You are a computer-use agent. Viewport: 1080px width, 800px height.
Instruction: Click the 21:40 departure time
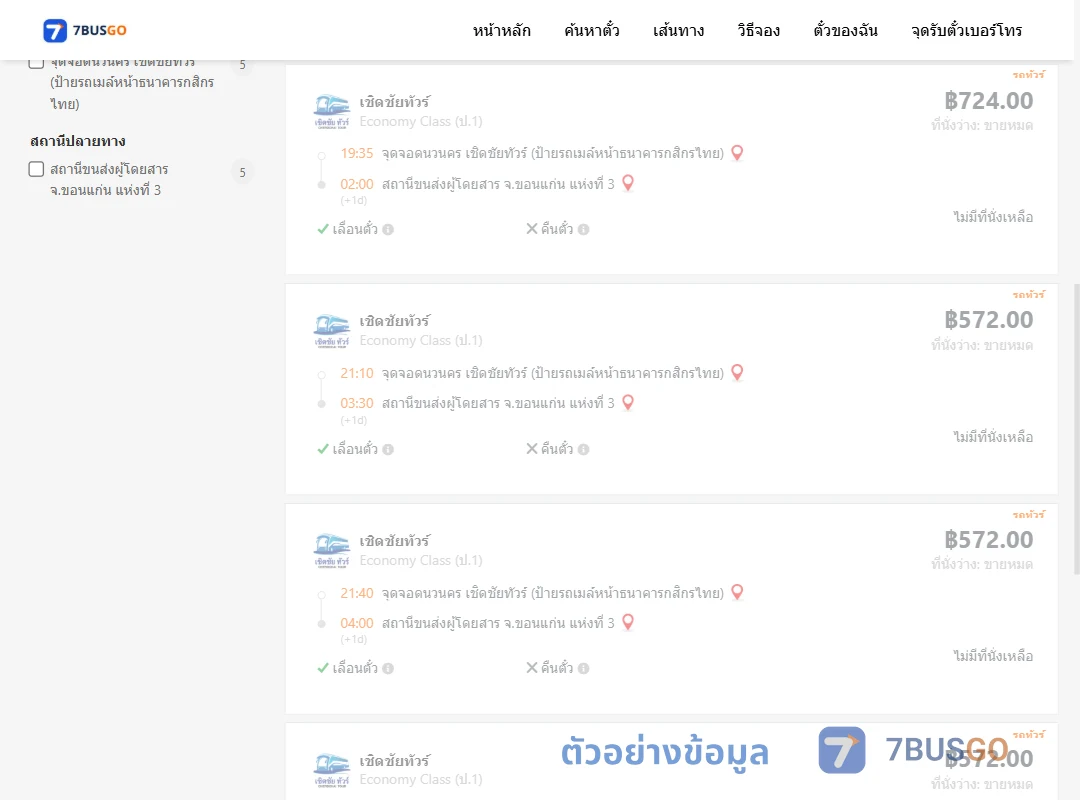[x=357, y=593]
